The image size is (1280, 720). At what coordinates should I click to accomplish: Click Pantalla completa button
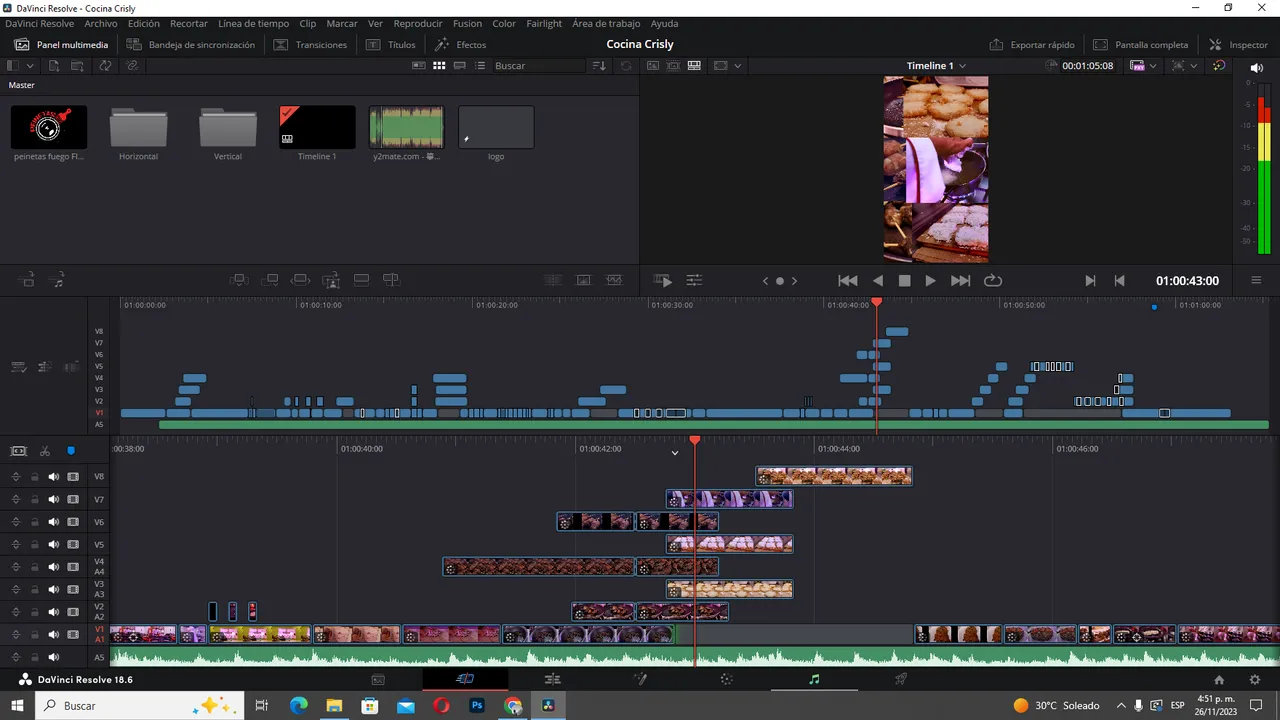click(x=1140, y=45)
